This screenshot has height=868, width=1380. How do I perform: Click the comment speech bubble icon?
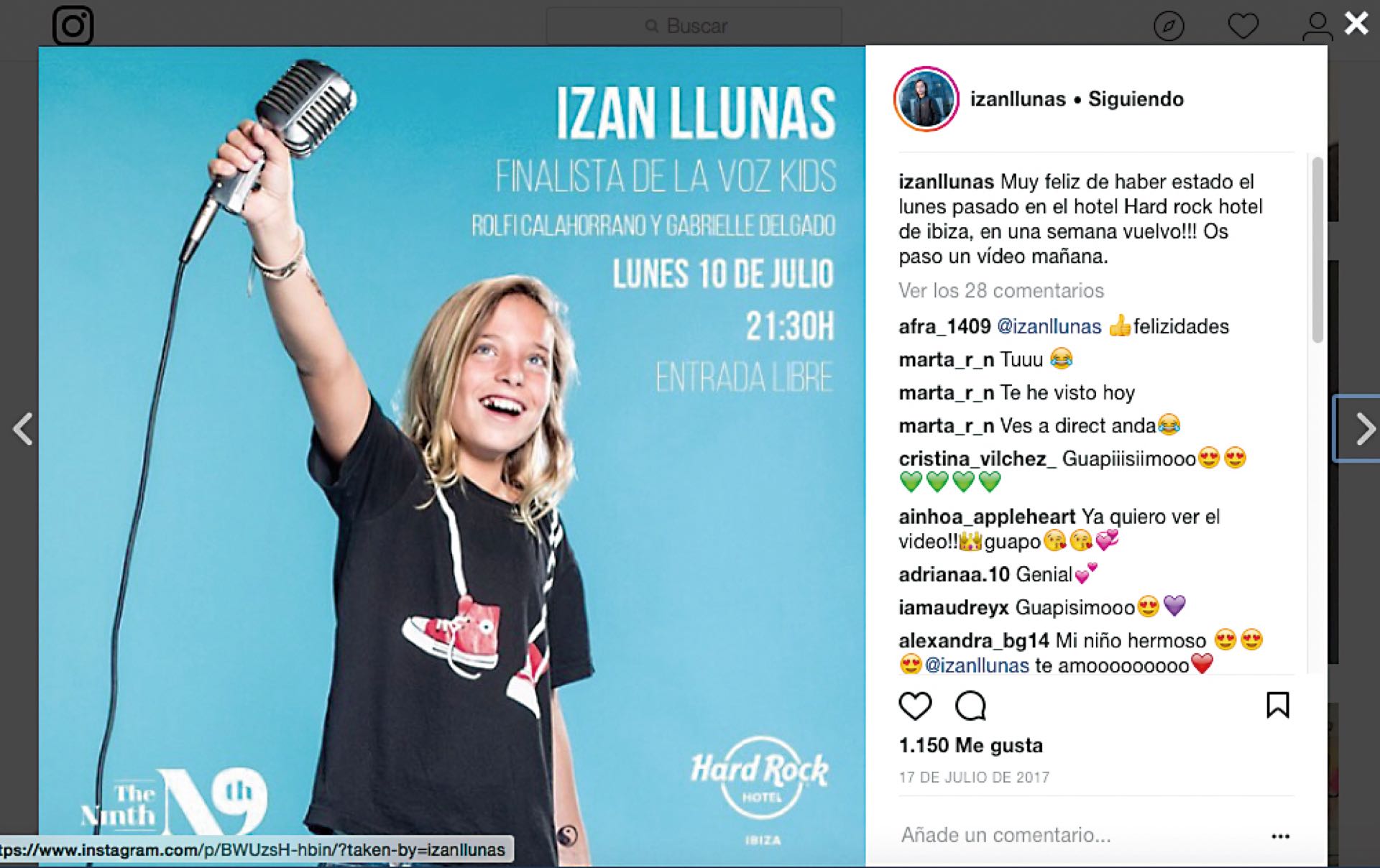970,706
